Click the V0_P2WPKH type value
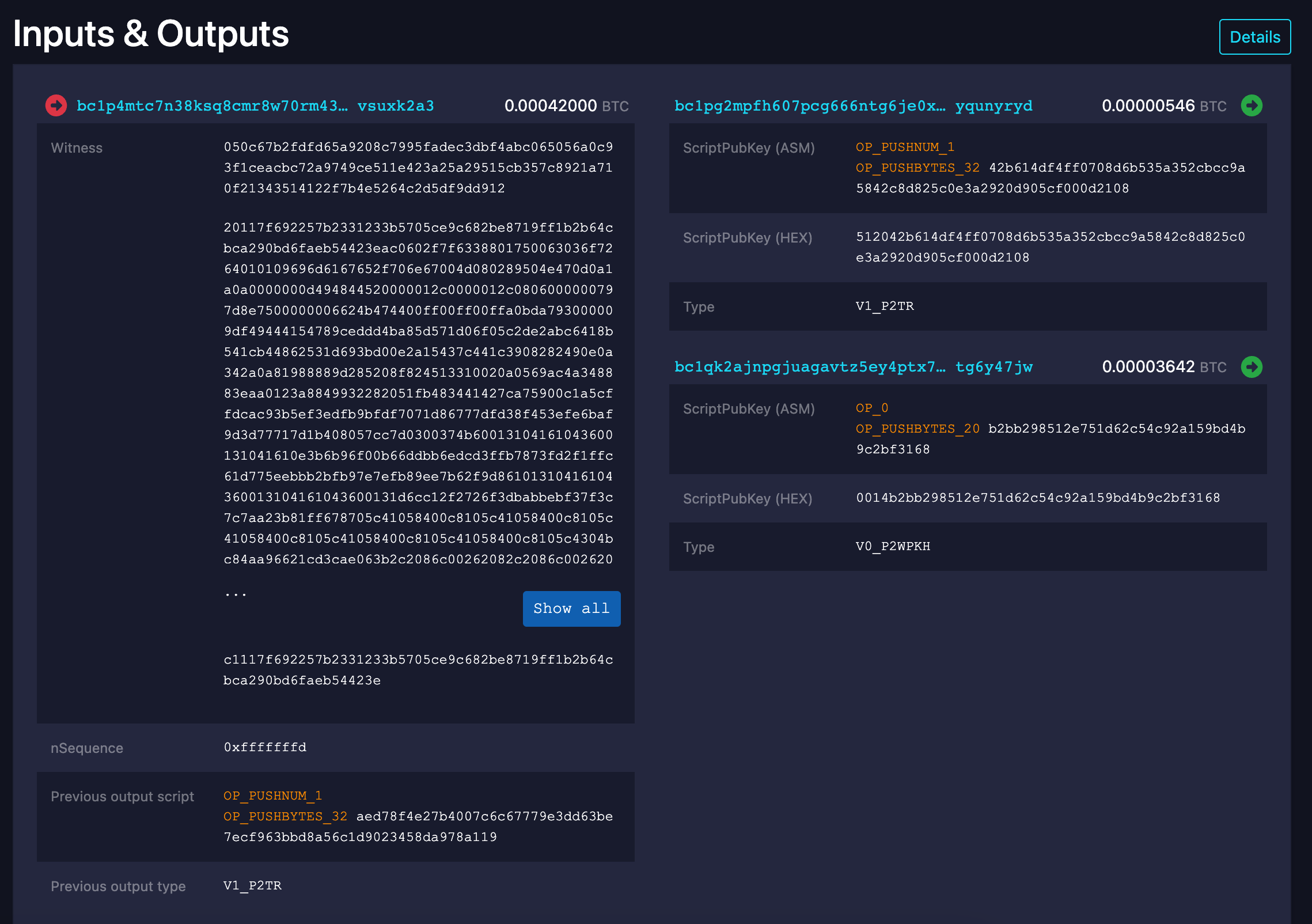 893,546
